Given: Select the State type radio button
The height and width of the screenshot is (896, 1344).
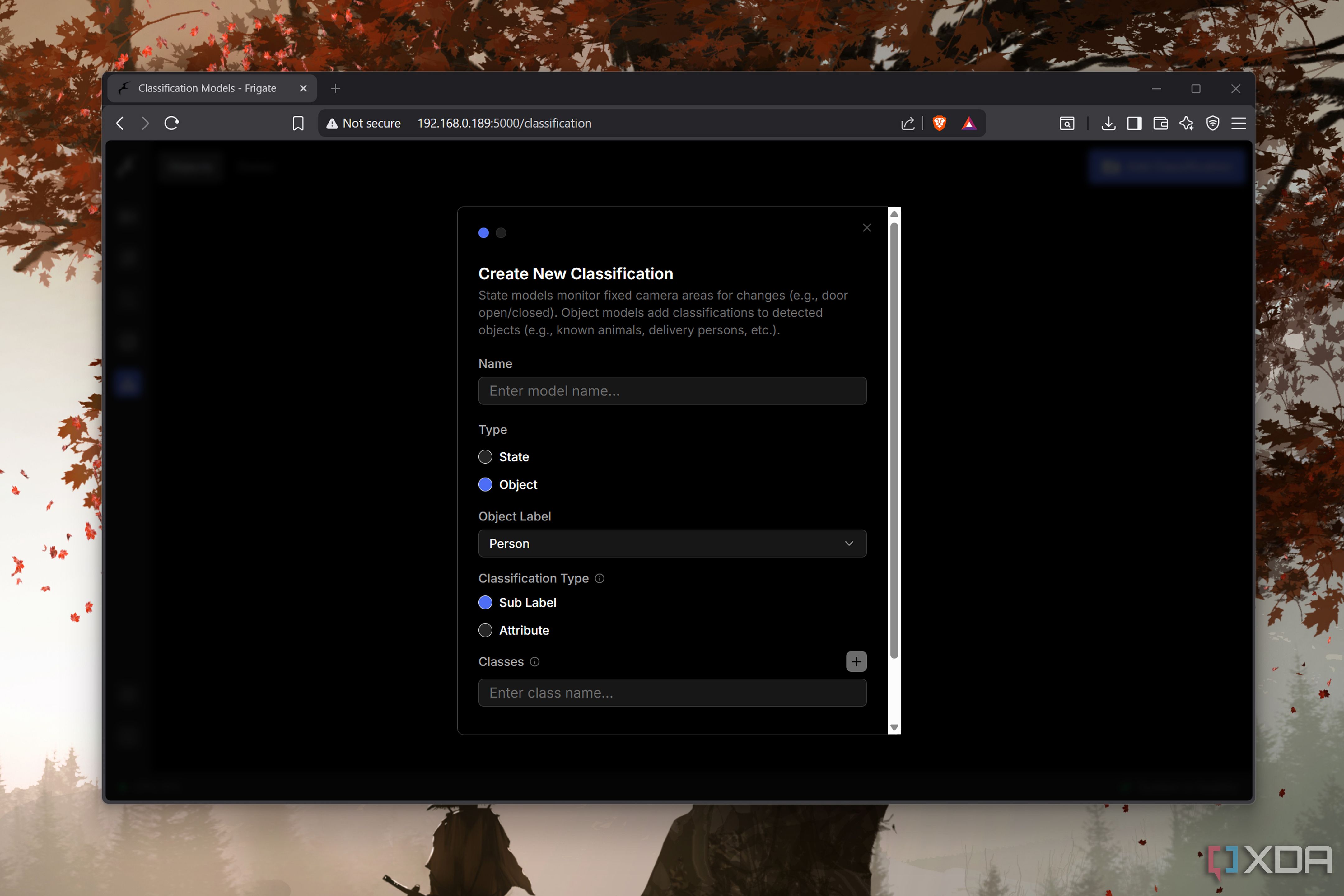Looking at the screenshot, I should [485, 457].
